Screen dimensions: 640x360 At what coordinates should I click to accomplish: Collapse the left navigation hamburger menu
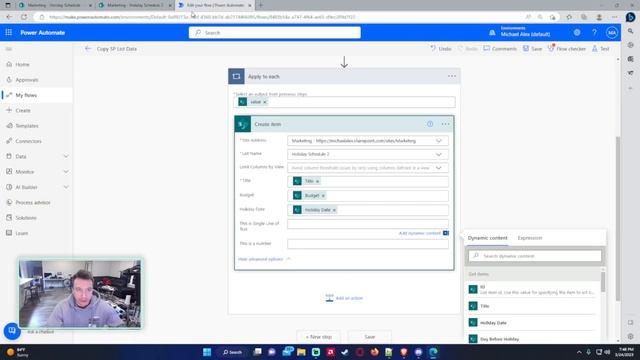click(9, 49)
